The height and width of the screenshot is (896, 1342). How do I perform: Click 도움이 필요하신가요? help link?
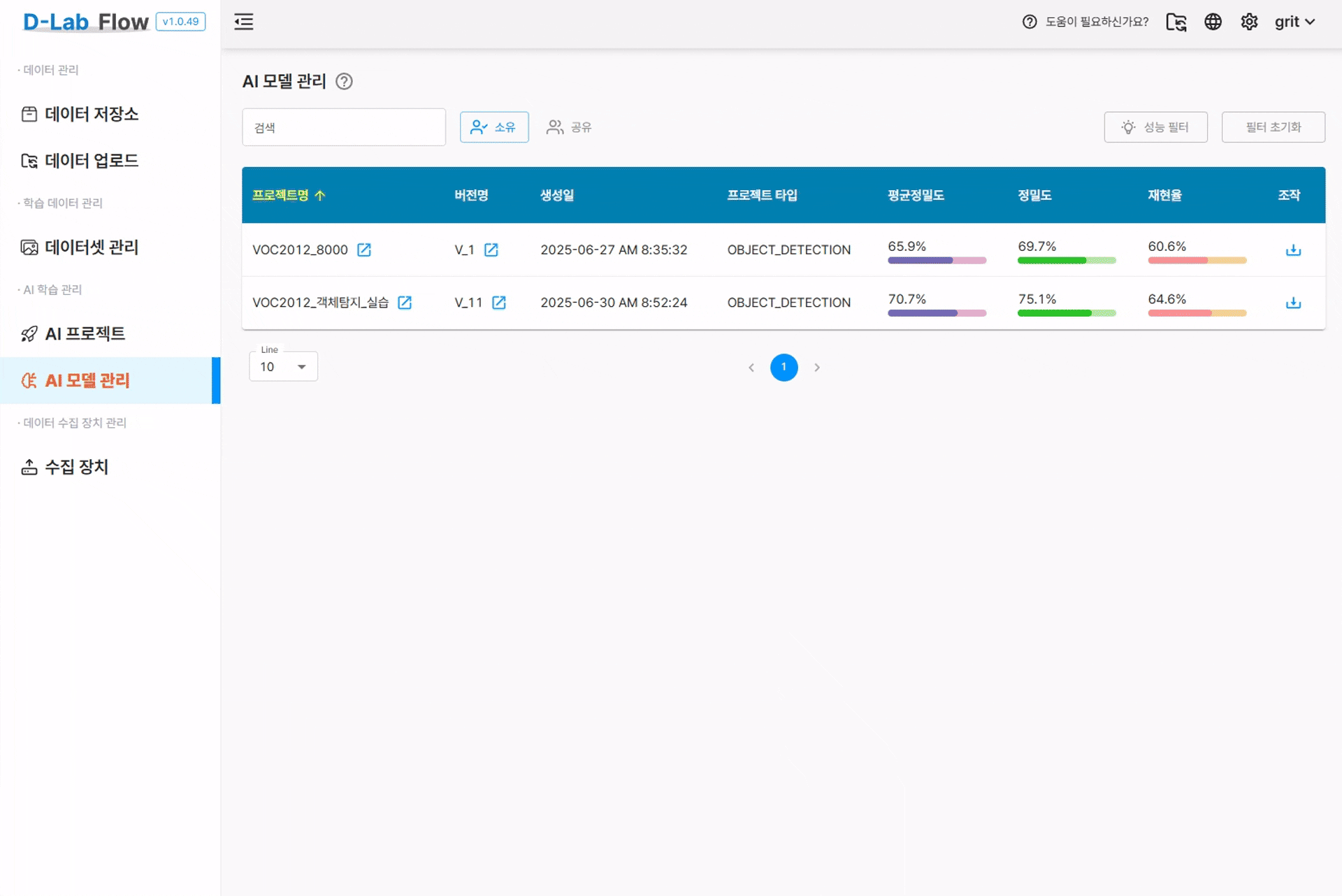(x=1097, y=22)
